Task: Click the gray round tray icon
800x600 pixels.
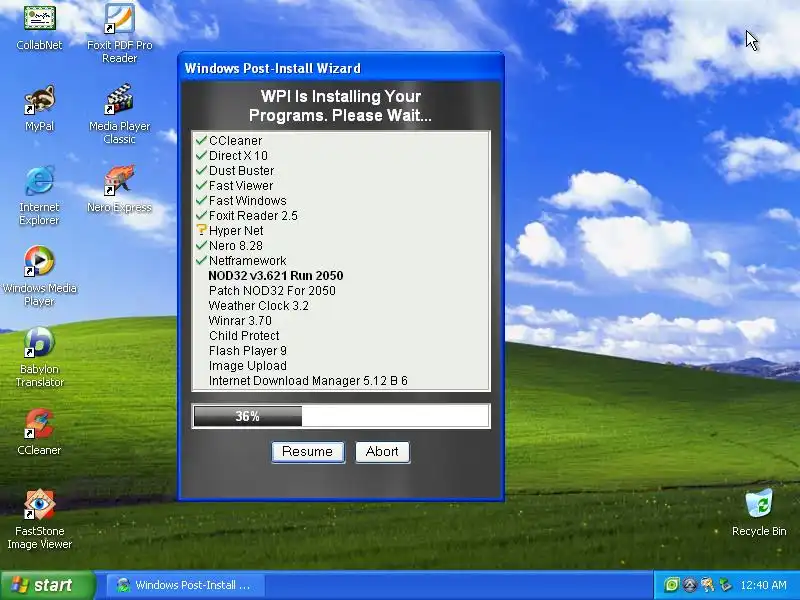Action: pyautogui.click(x=690, y=585)
